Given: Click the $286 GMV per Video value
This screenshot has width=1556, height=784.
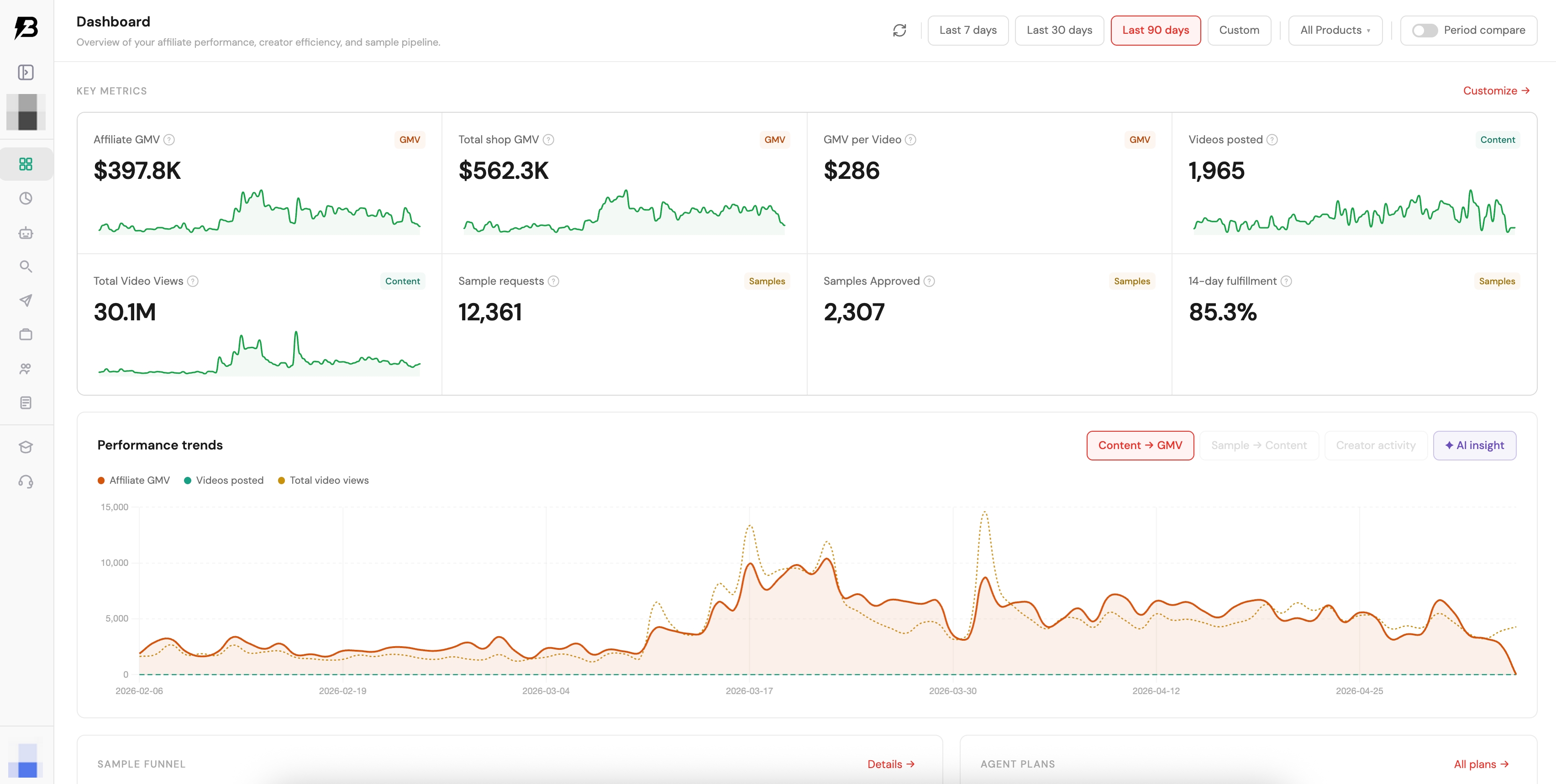Looking at the screenshot, I should 852,171.
